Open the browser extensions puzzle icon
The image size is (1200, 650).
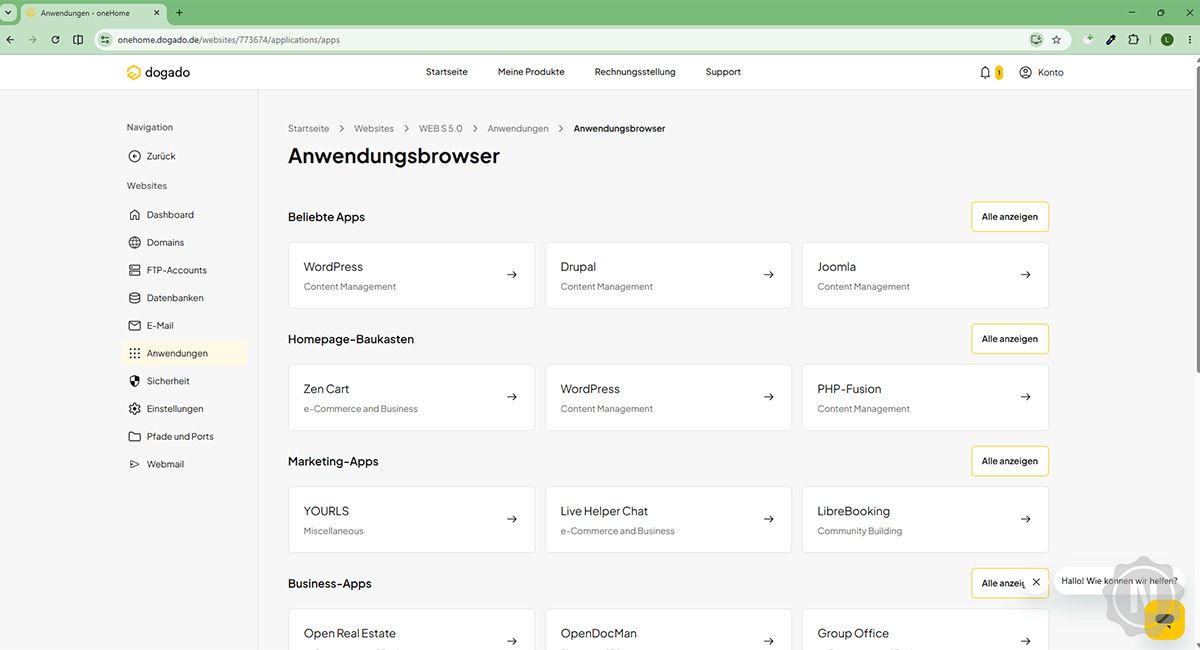1133,40
